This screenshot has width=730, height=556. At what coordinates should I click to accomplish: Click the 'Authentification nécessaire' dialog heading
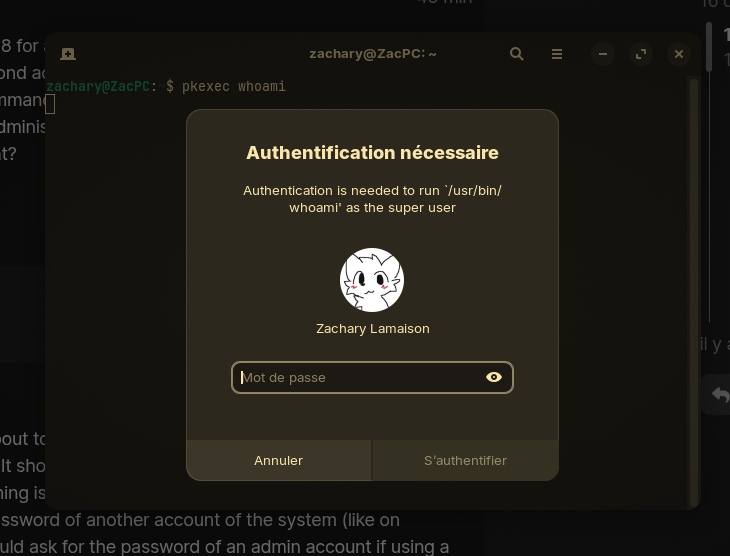point(372,153)
